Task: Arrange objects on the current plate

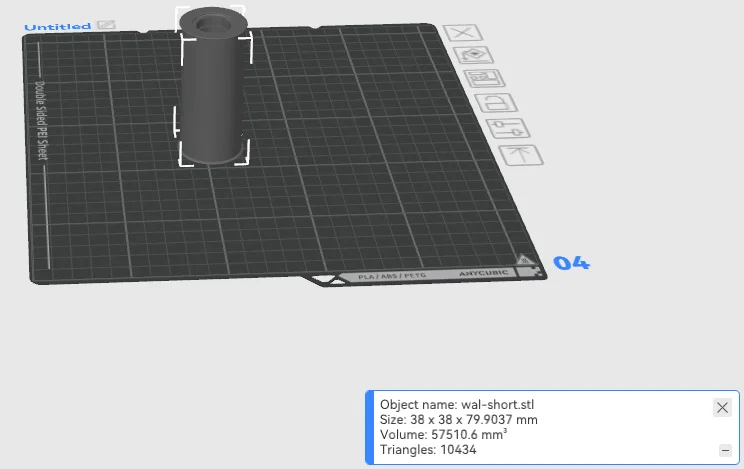Action: click(484, 78)
